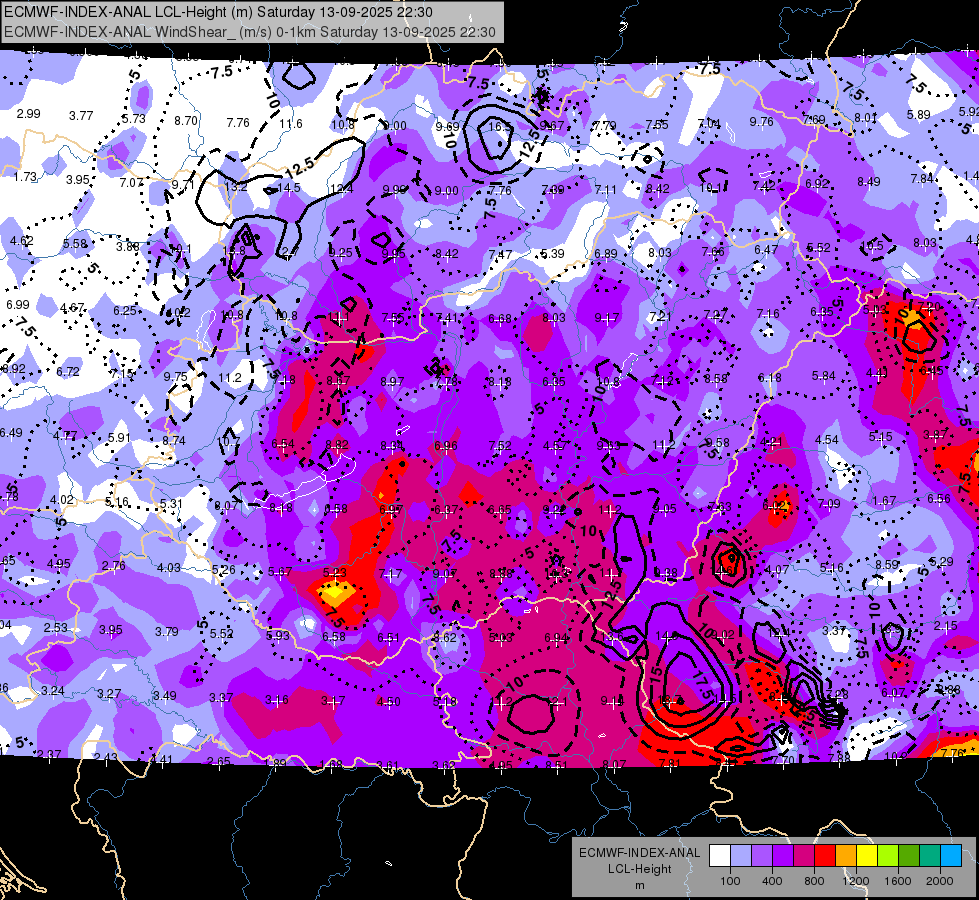Click the legend tick label 800

coord(814,881)
